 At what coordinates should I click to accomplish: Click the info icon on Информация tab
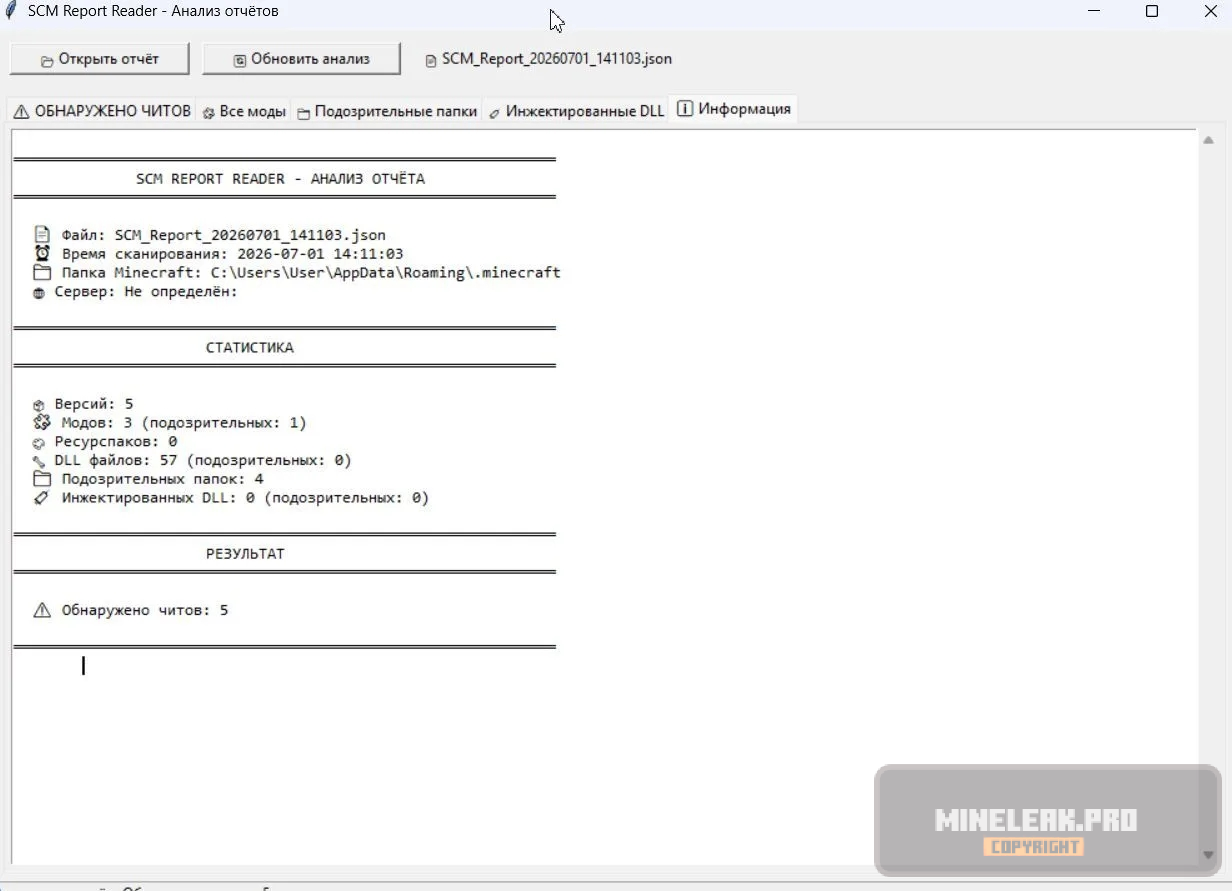coord(685,109)
